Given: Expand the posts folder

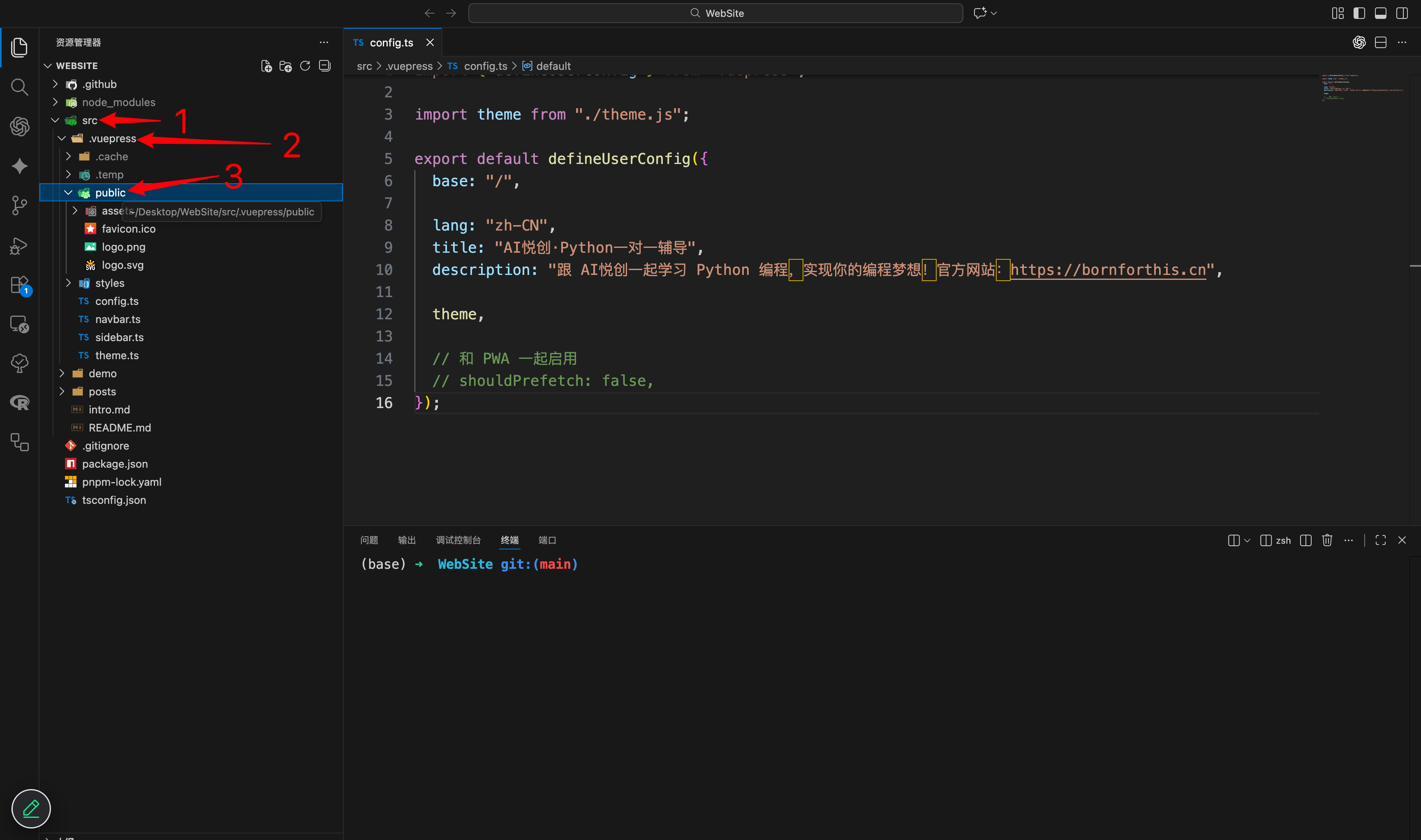Looking at the screenshot, I should click(62, 392).
